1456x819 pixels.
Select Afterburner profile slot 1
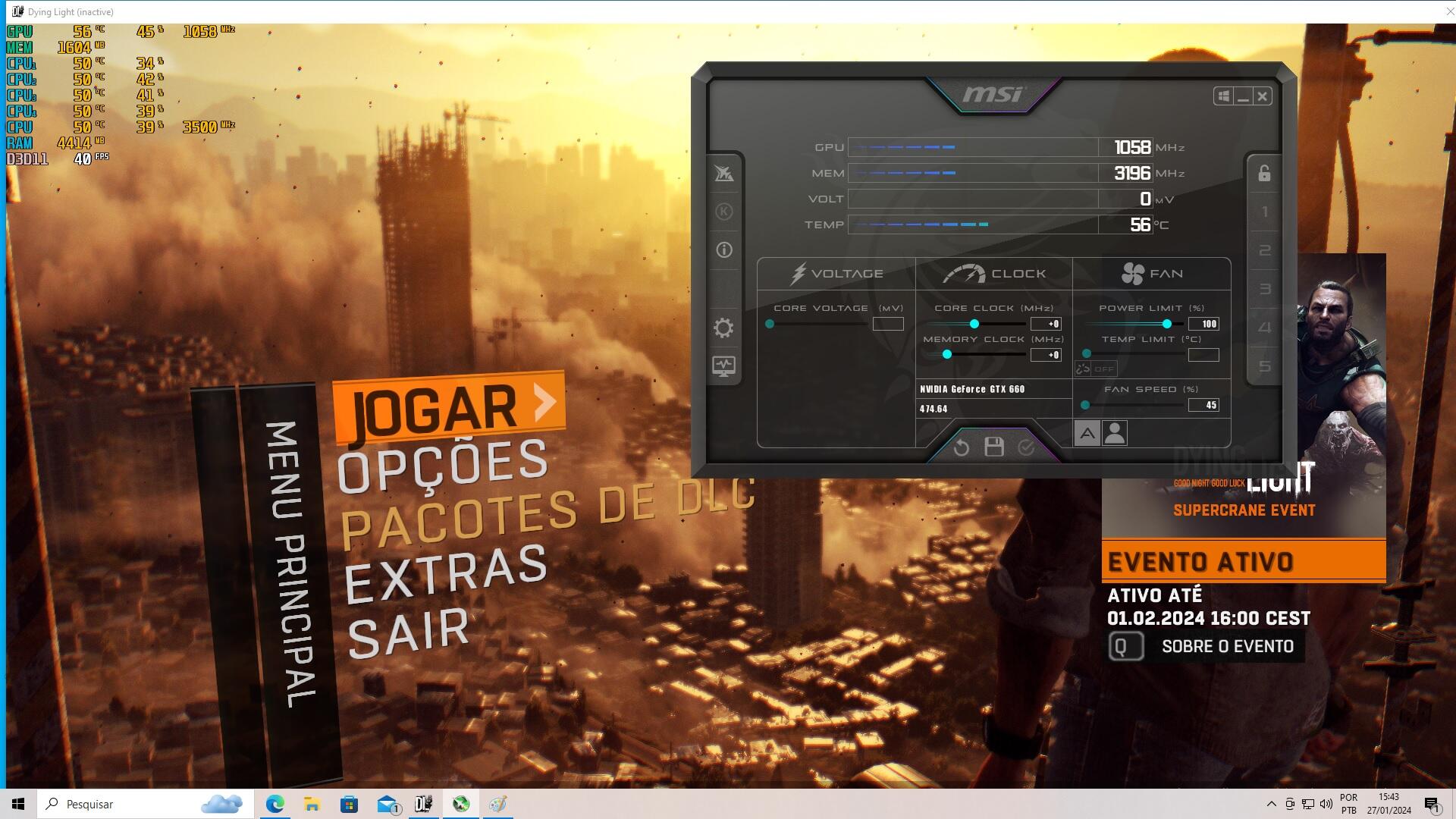click(1264, 212)
